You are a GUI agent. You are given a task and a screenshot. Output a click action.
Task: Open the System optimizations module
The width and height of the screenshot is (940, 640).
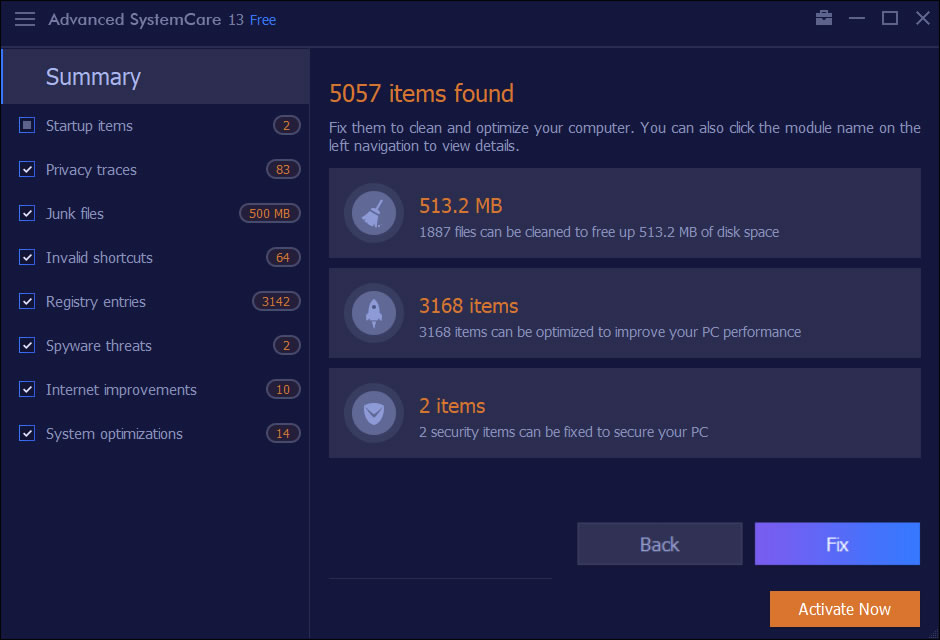tap(114, 433)
